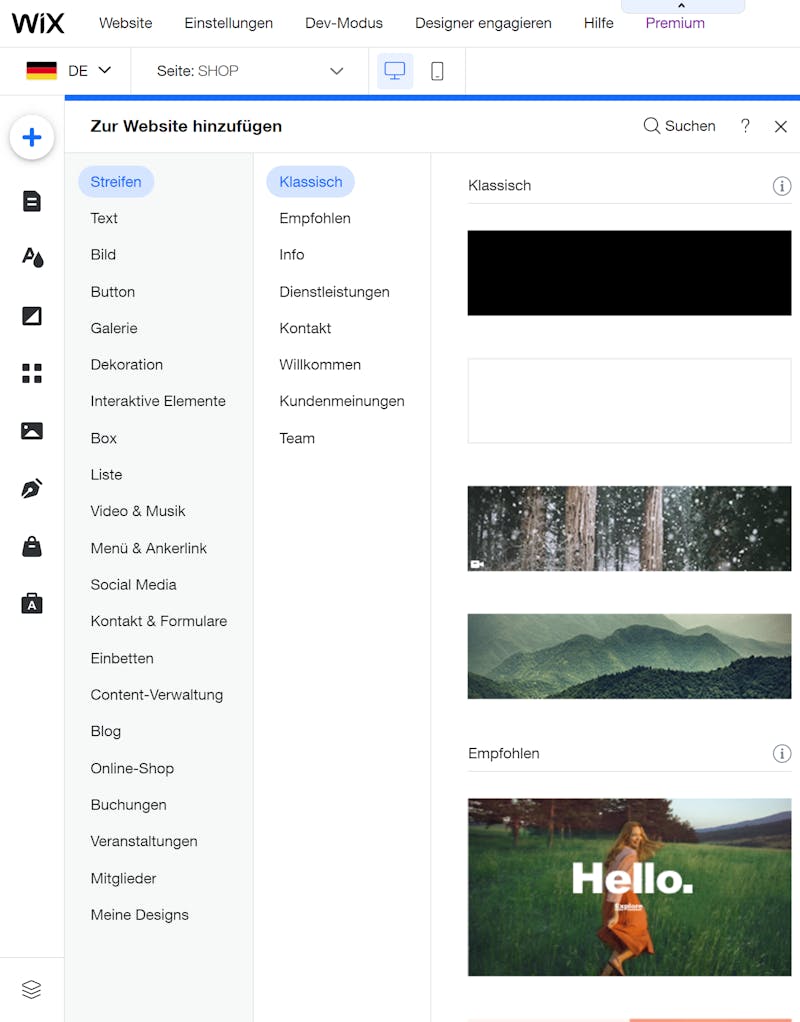
Task: Add the green mountains strip
Action: click(x=629, y=656)
